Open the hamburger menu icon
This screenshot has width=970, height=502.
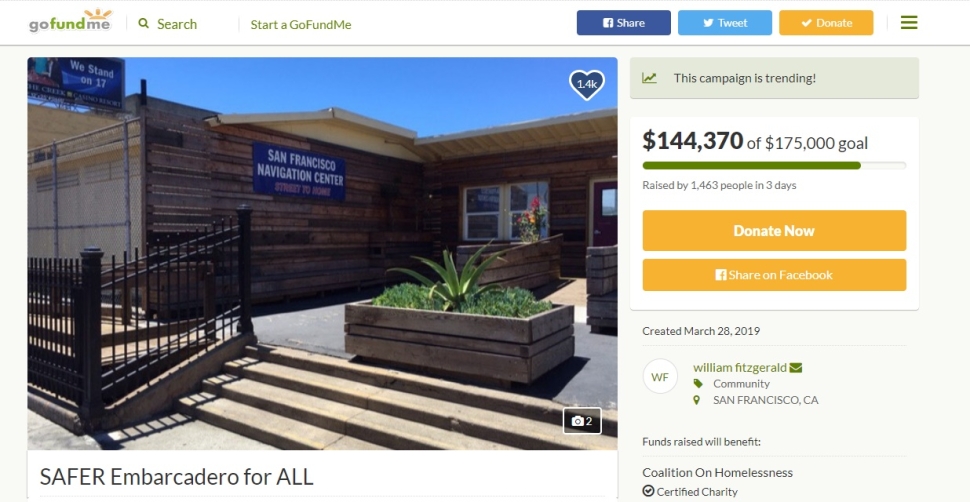(909, 23)
